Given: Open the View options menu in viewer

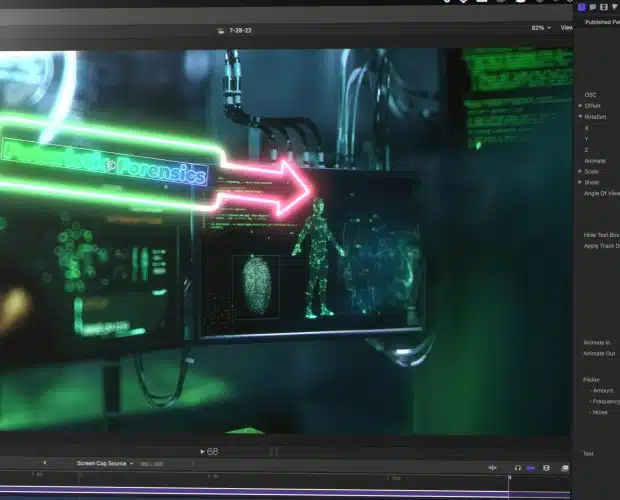Looking at the screenshot, I should [566, 28].
